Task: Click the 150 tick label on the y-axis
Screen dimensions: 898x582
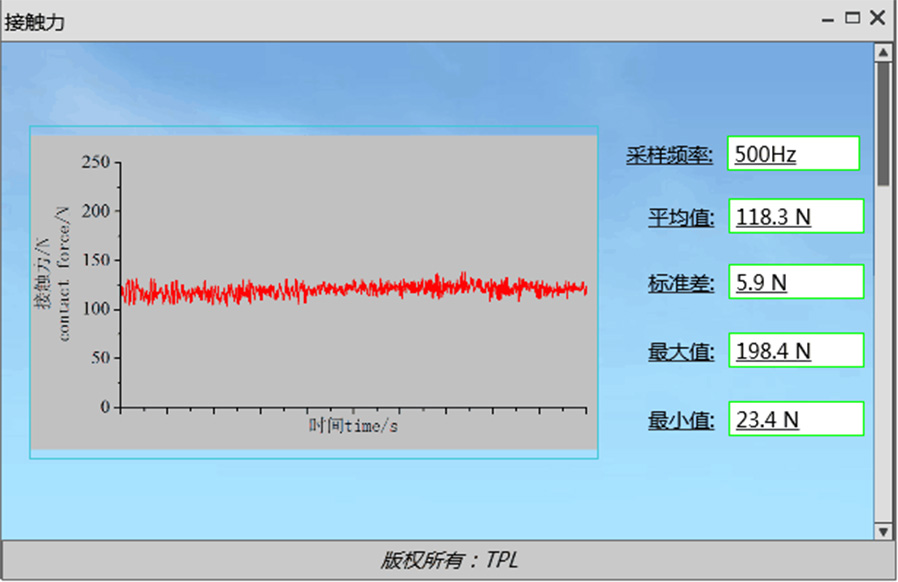Action: [96, 260]
